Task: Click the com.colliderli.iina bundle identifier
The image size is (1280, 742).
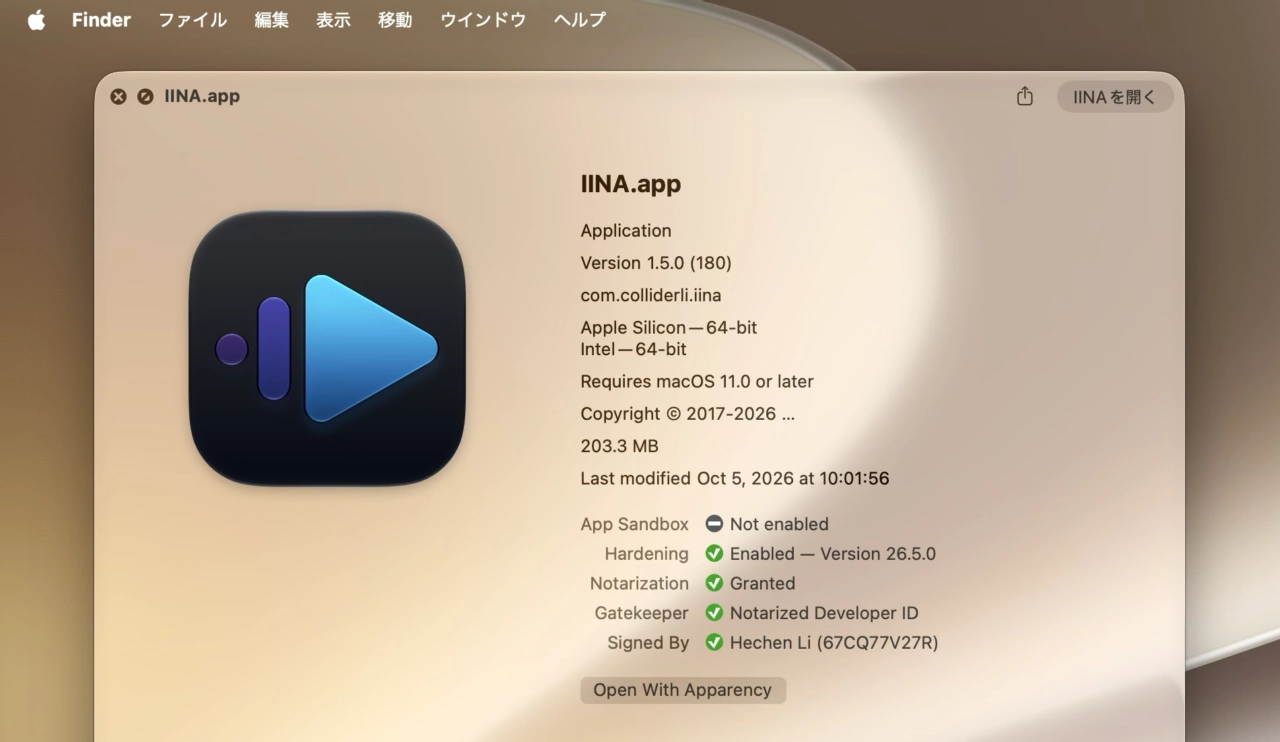Action: [651, 296]
